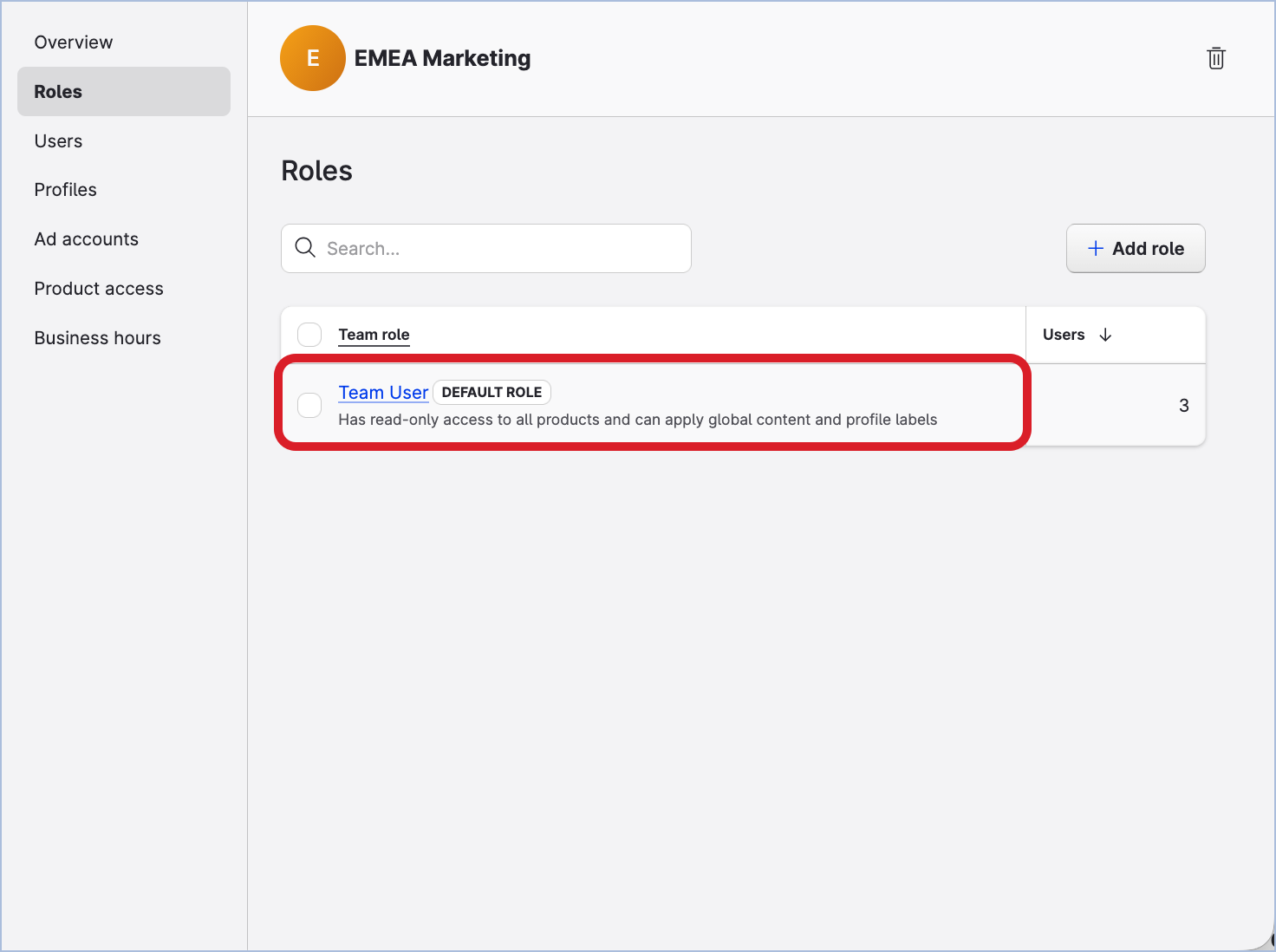
Task: Open the Overview section
Action: (x=74, y=42)
